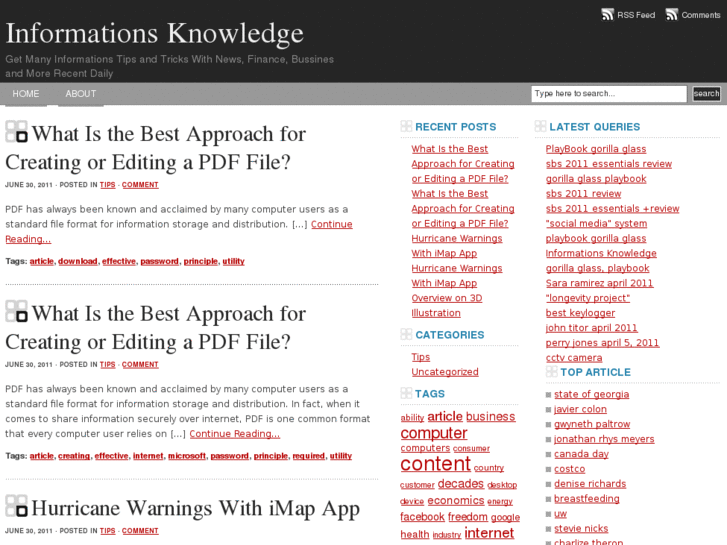Open the 'john titor april 2011' query

point(592,328)
